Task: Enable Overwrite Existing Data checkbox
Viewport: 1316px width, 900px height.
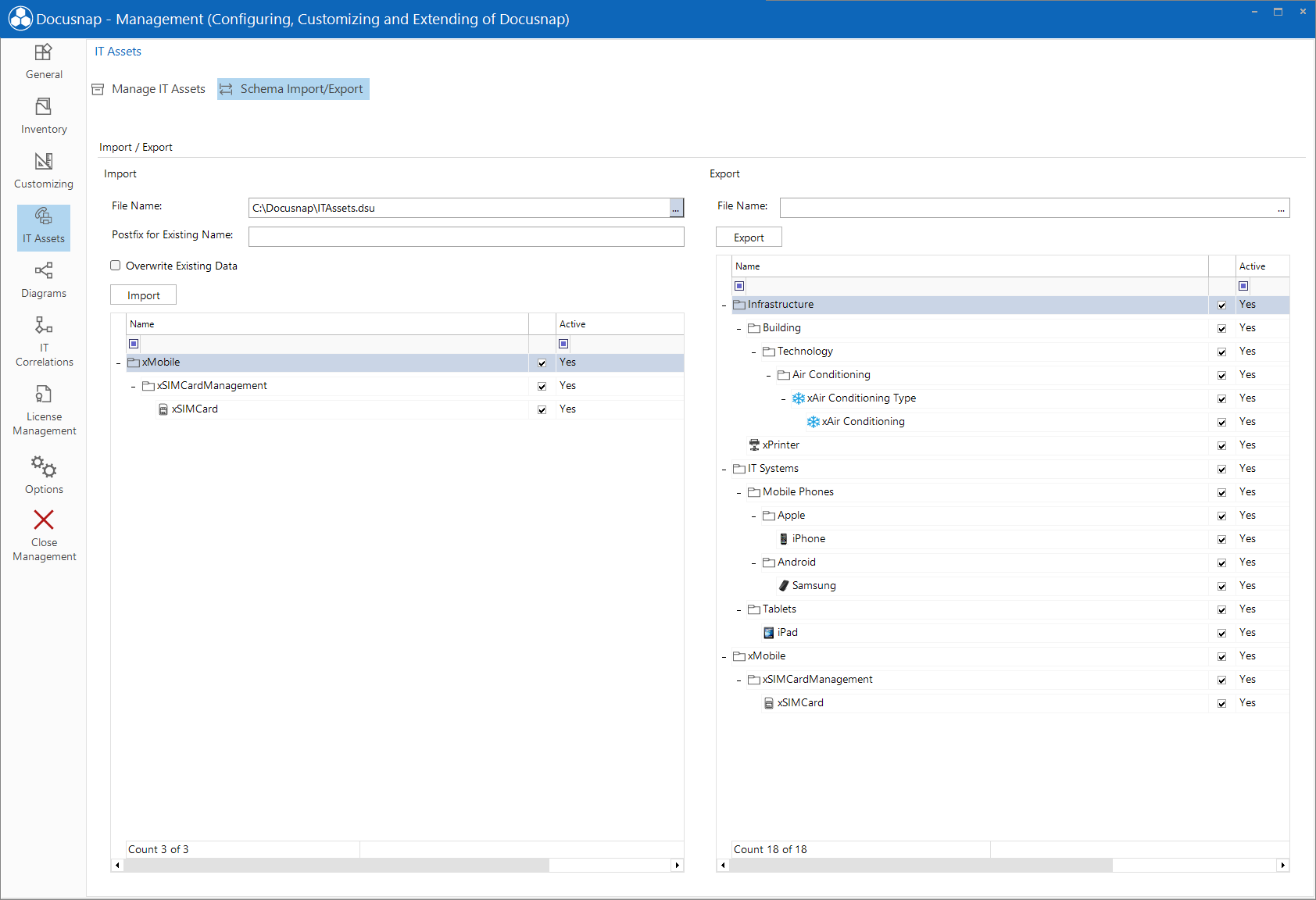Action: click(x=116, y=266)
